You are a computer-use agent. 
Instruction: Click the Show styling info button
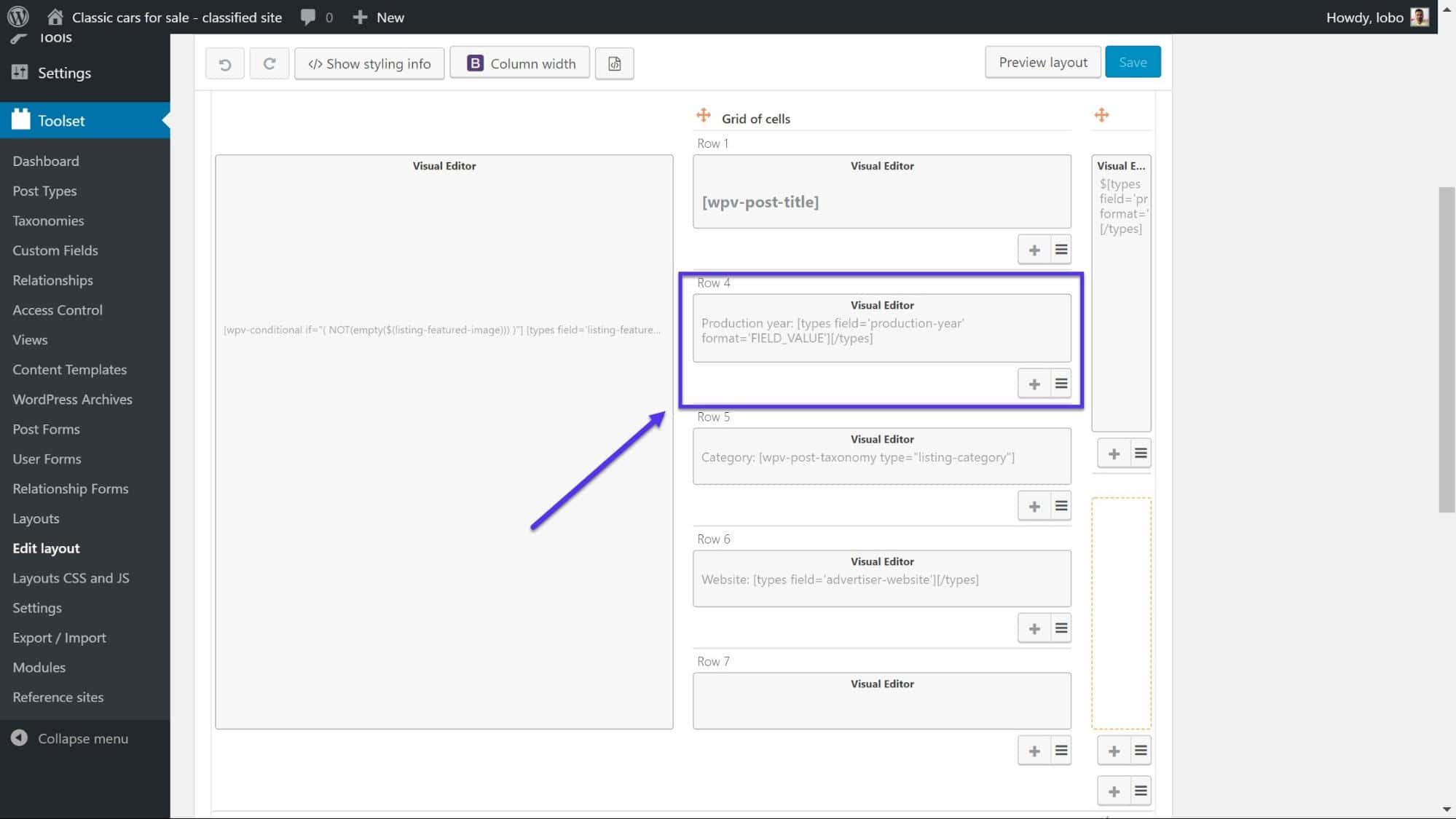[369, 62]
